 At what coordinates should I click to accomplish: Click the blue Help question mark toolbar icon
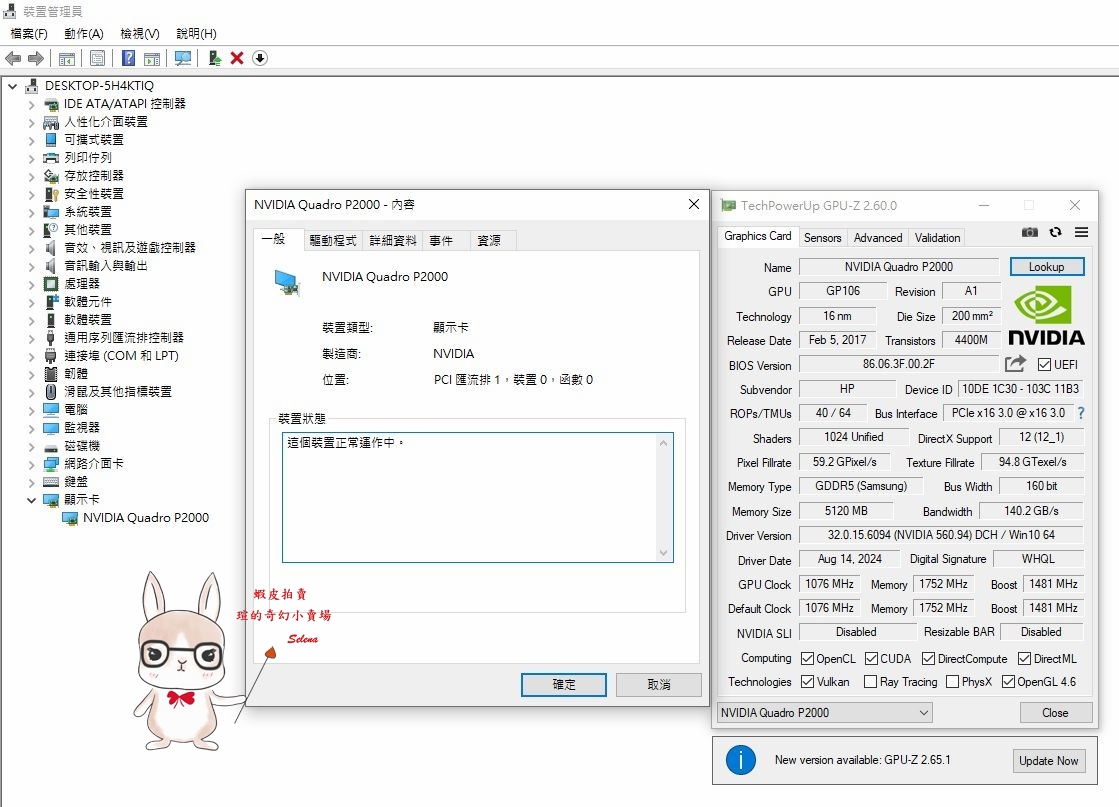pos(128,59)
